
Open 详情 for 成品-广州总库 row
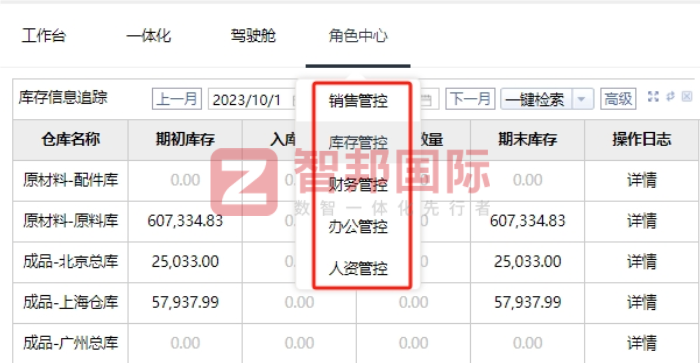click(642, 343)
